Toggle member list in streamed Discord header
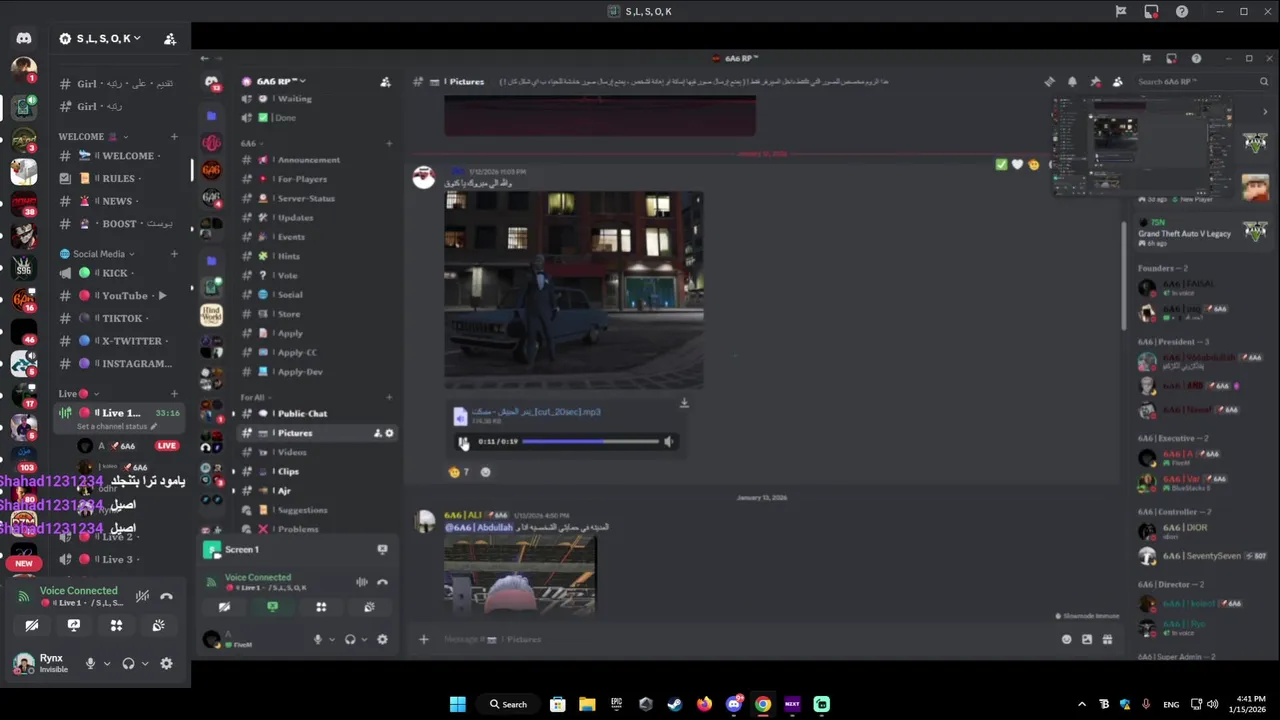 (x=1117, y=82)
